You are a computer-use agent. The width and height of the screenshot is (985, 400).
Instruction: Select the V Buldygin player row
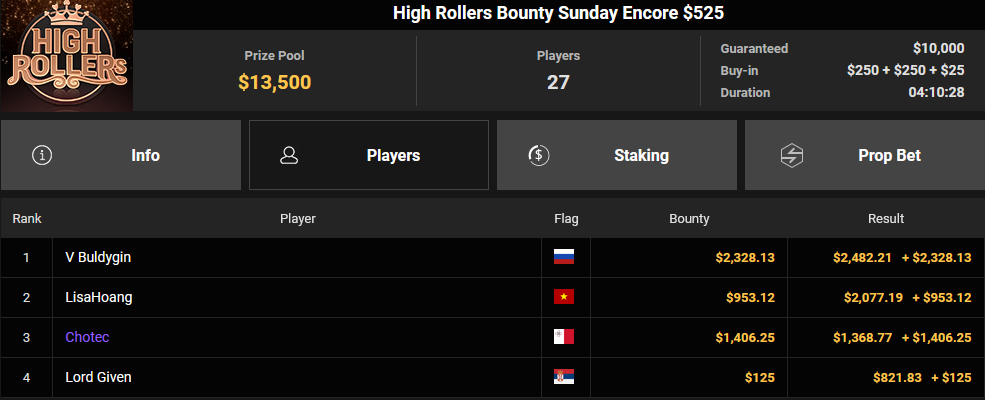tap(492, 257)
